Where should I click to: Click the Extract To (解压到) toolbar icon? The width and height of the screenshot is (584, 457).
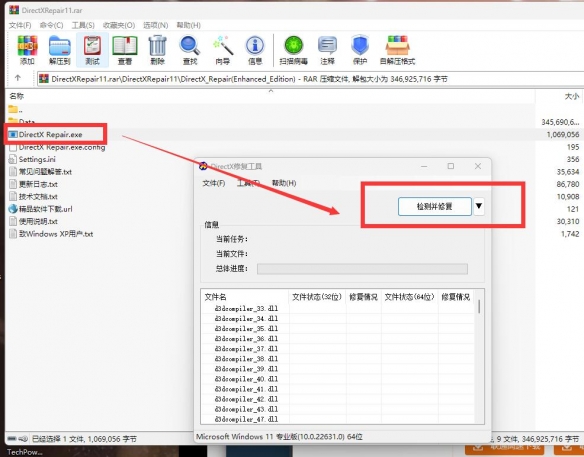(x=60, y=50)
